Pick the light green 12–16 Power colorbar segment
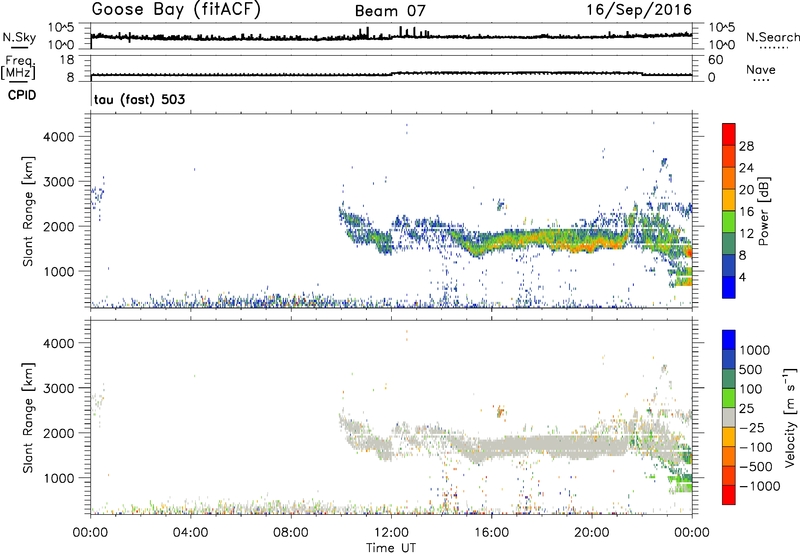The height and width of the screenshot is (554, 800). point(729,221)
